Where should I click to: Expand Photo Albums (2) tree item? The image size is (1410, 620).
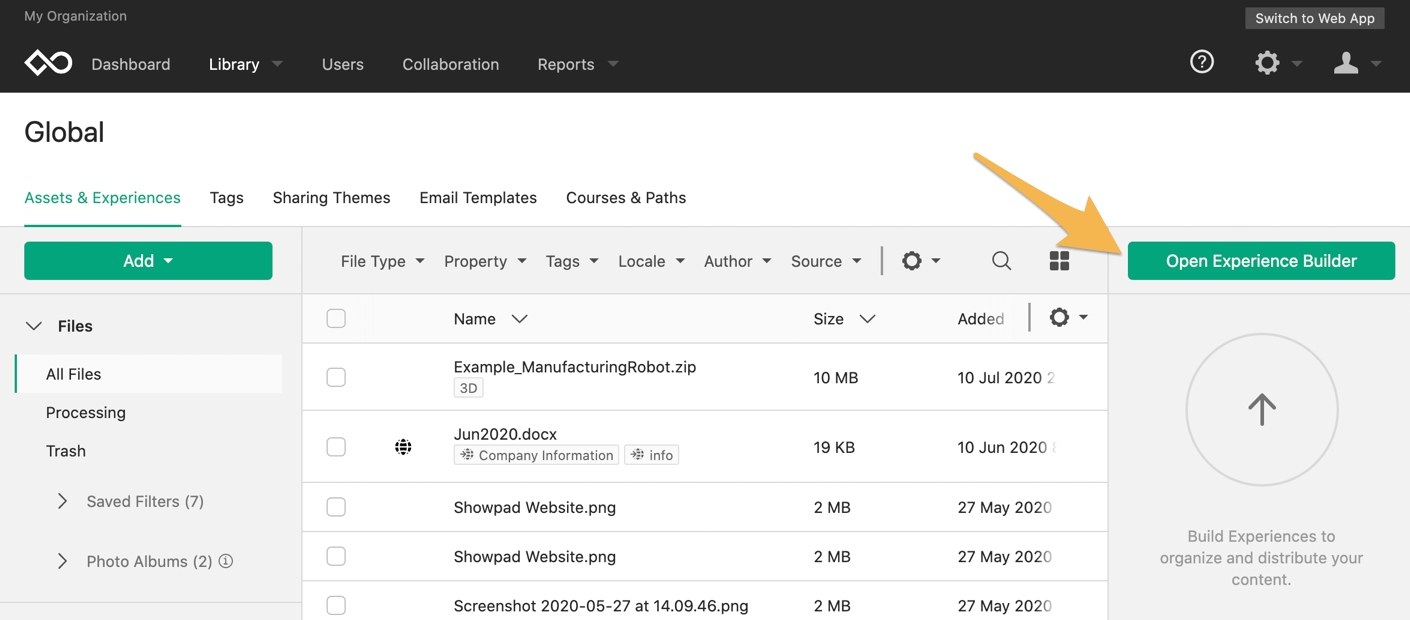(62, 561)
